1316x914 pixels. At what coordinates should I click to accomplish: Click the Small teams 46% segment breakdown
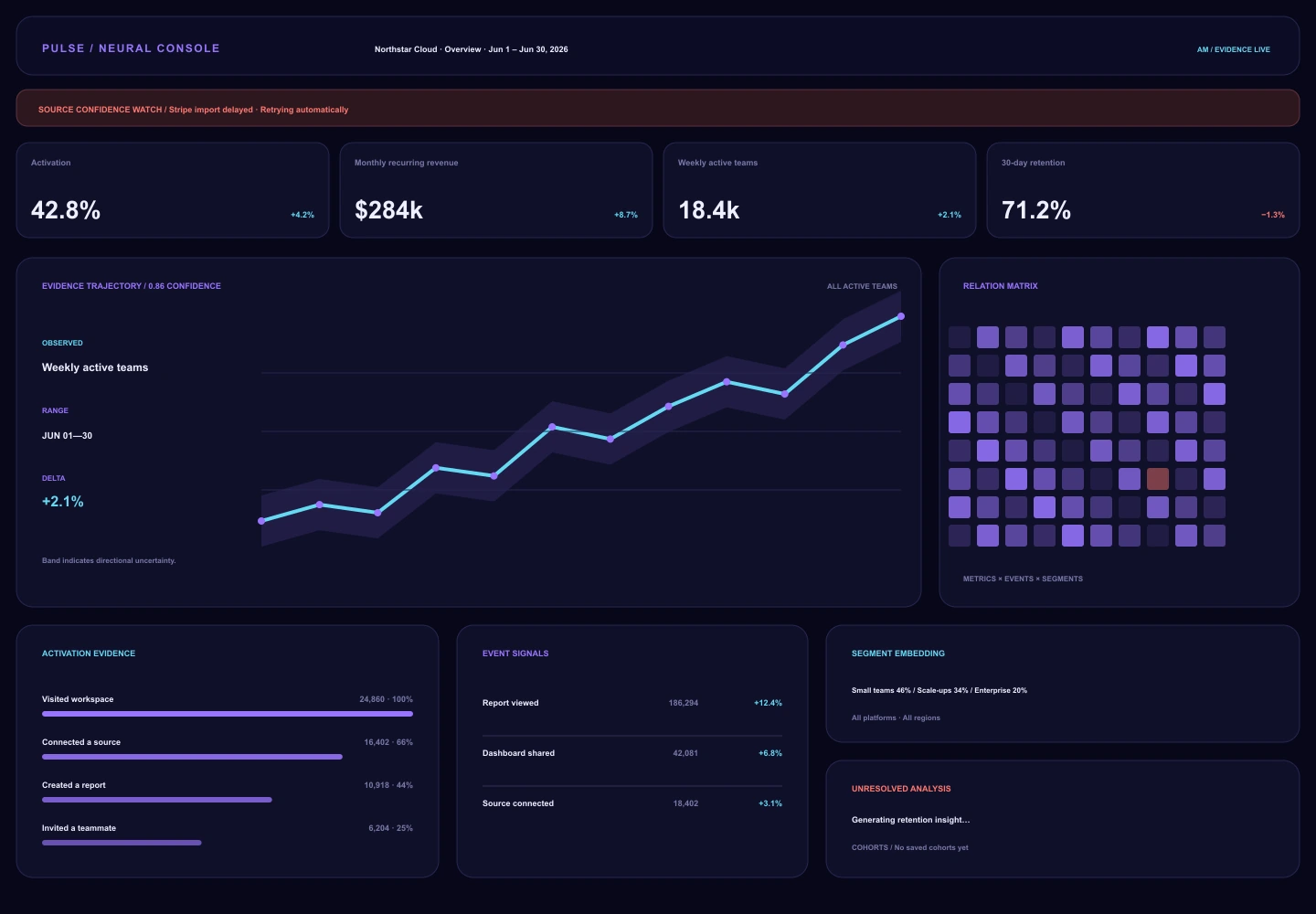pos(939,690)
